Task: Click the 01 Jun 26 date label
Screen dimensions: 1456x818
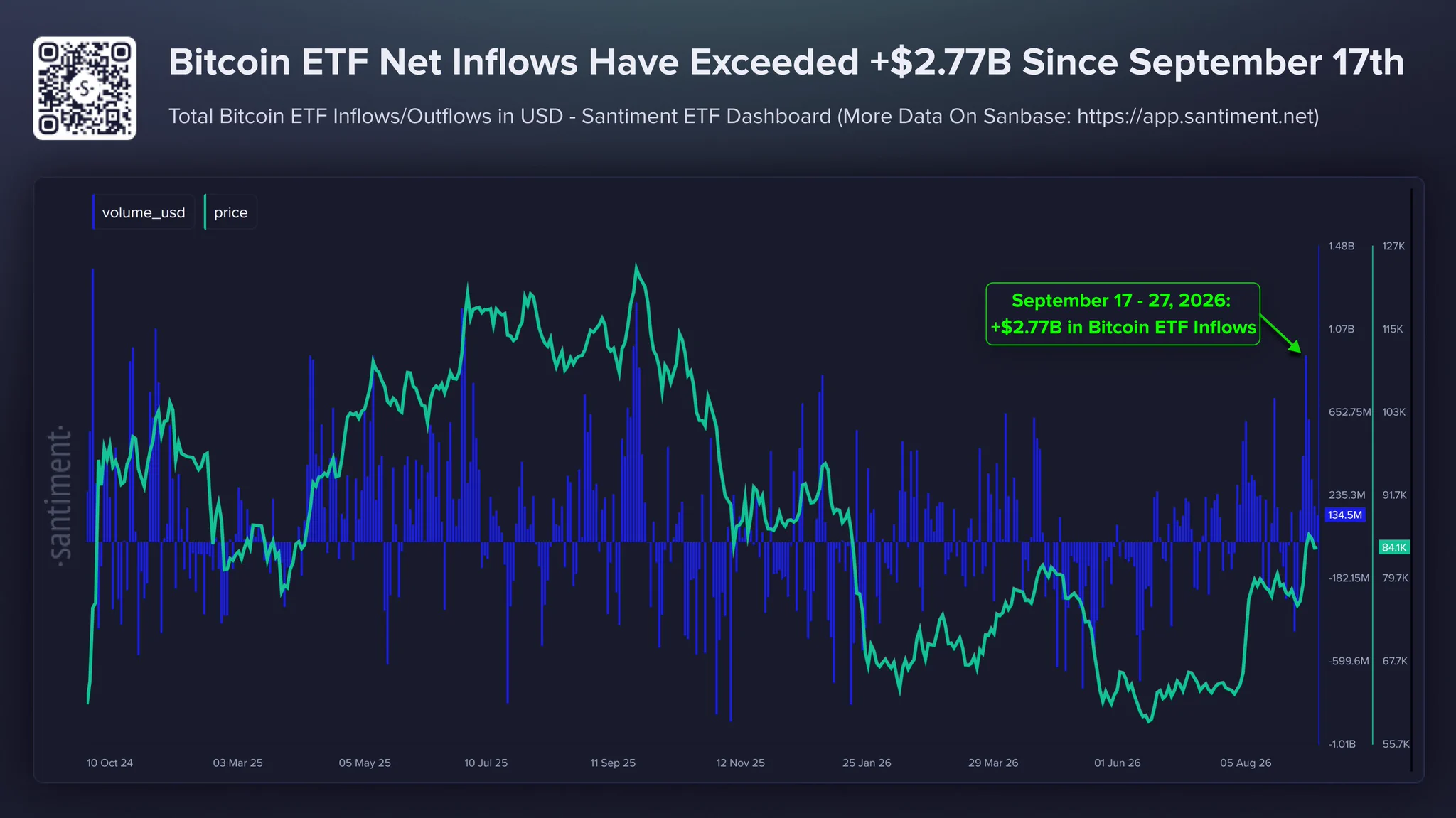Action: click(1117, 763)
